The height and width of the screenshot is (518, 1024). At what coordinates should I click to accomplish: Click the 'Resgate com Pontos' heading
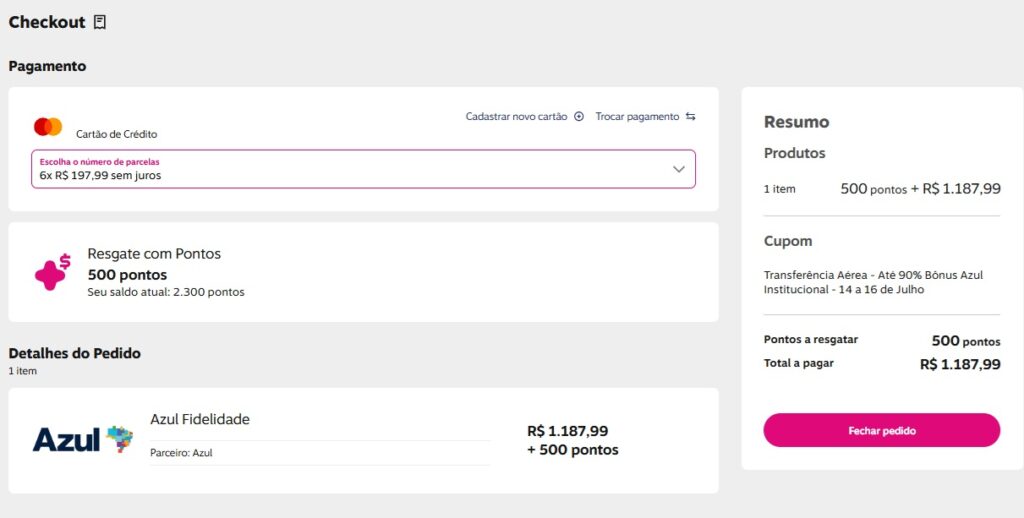(154, 254)
